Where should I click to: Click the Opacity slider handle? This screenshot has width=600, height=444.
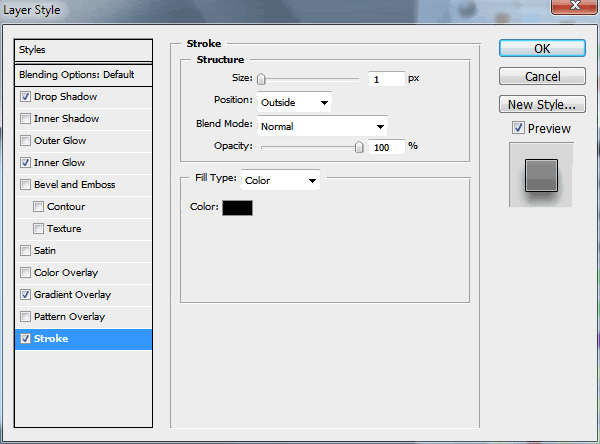point(359,147)
